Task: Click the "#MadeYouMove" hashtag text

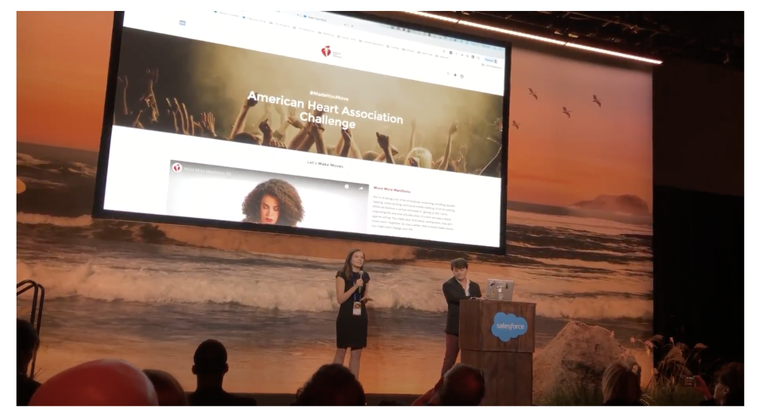Action: (329, 95)
